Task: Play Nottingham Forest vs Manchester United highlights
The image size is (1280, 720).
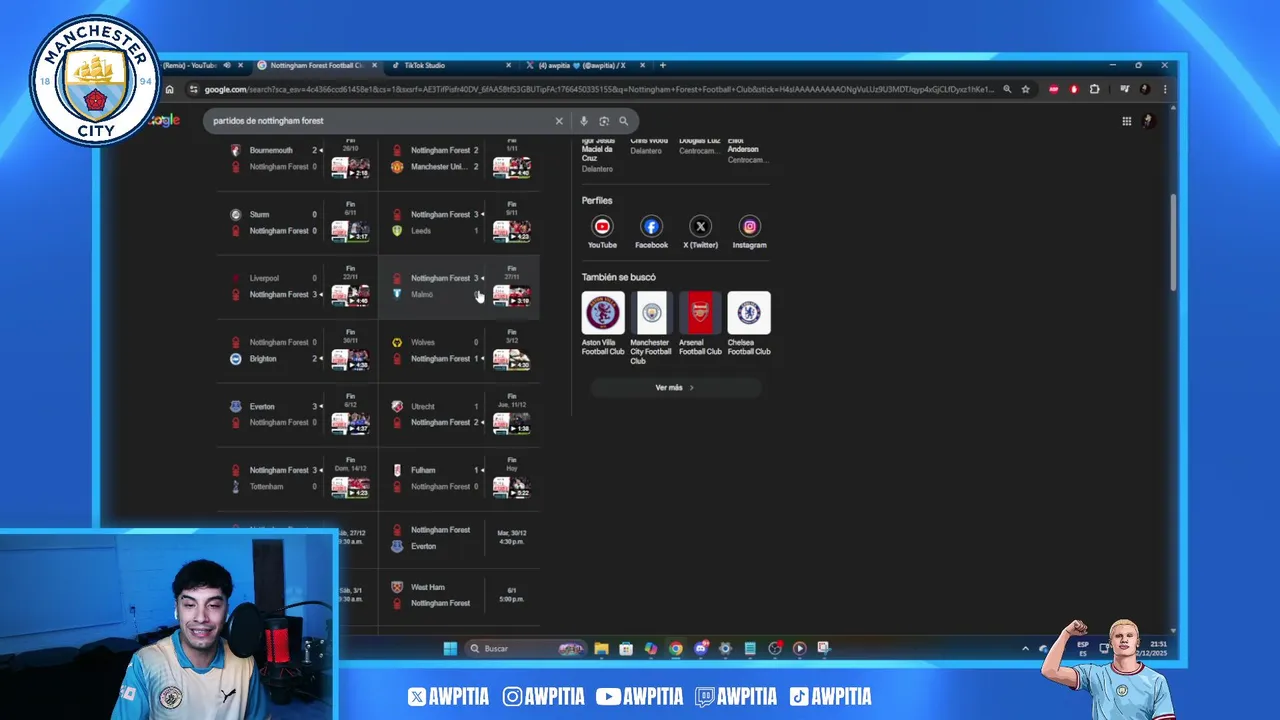Action: 511,167
